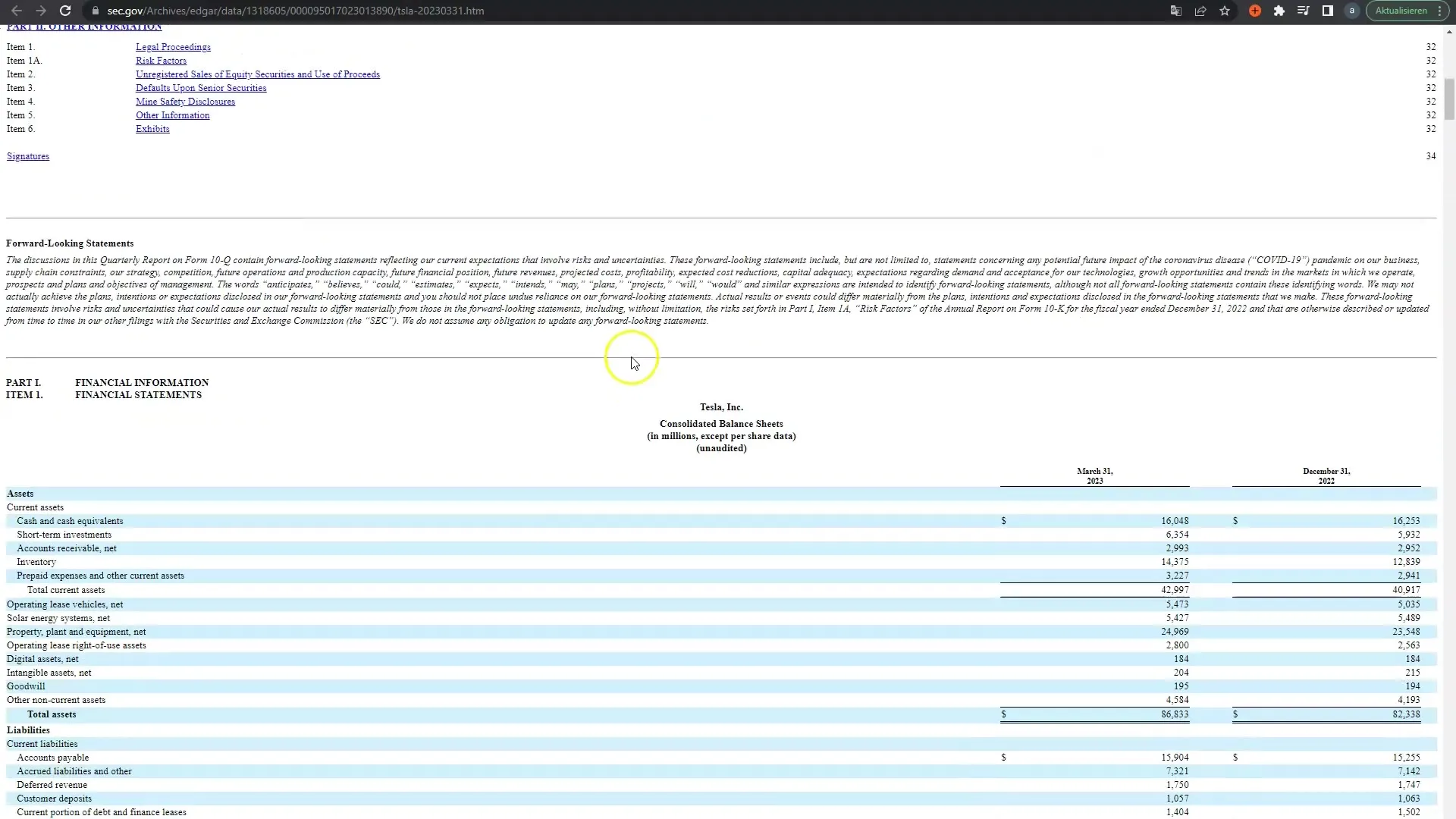Open the Risk Factors link

[161, 61]
